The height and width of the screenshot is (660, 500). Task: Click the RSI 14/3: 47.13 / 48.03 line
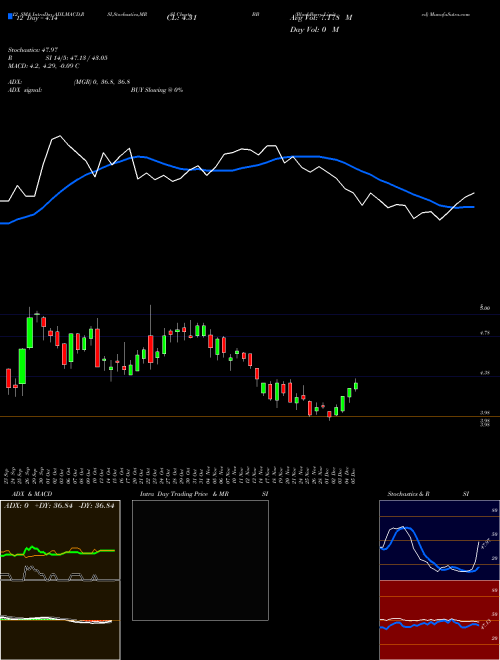[x=58, y=58]
